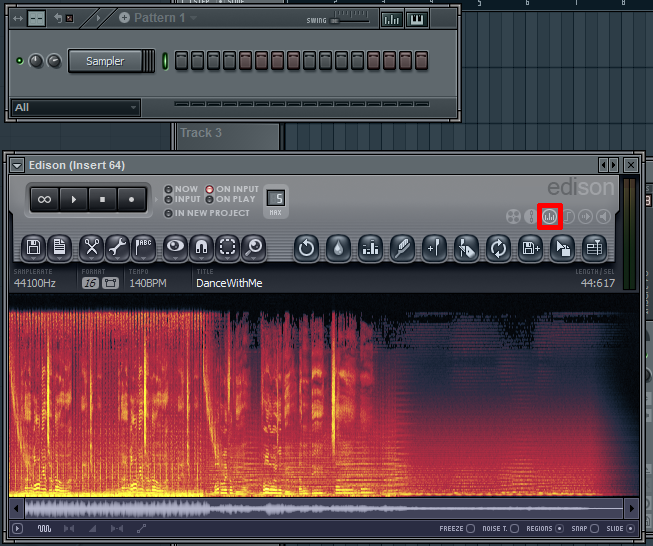
Task: Toggle Edison's loop button
Action: (x=45, y=199)
